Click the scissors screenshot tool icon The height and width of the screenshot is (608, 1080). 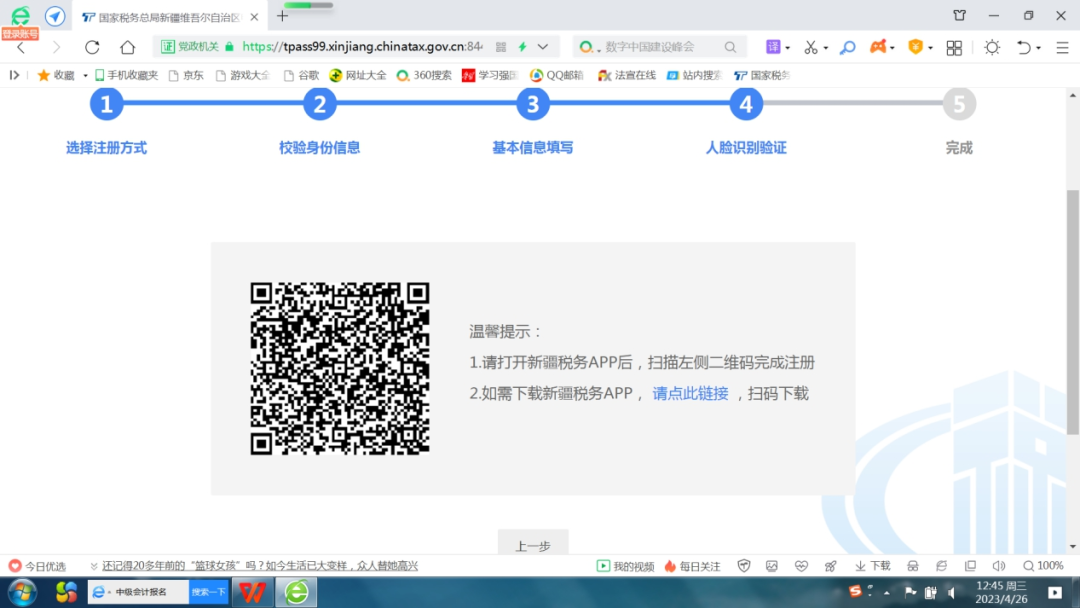(810, 47)
